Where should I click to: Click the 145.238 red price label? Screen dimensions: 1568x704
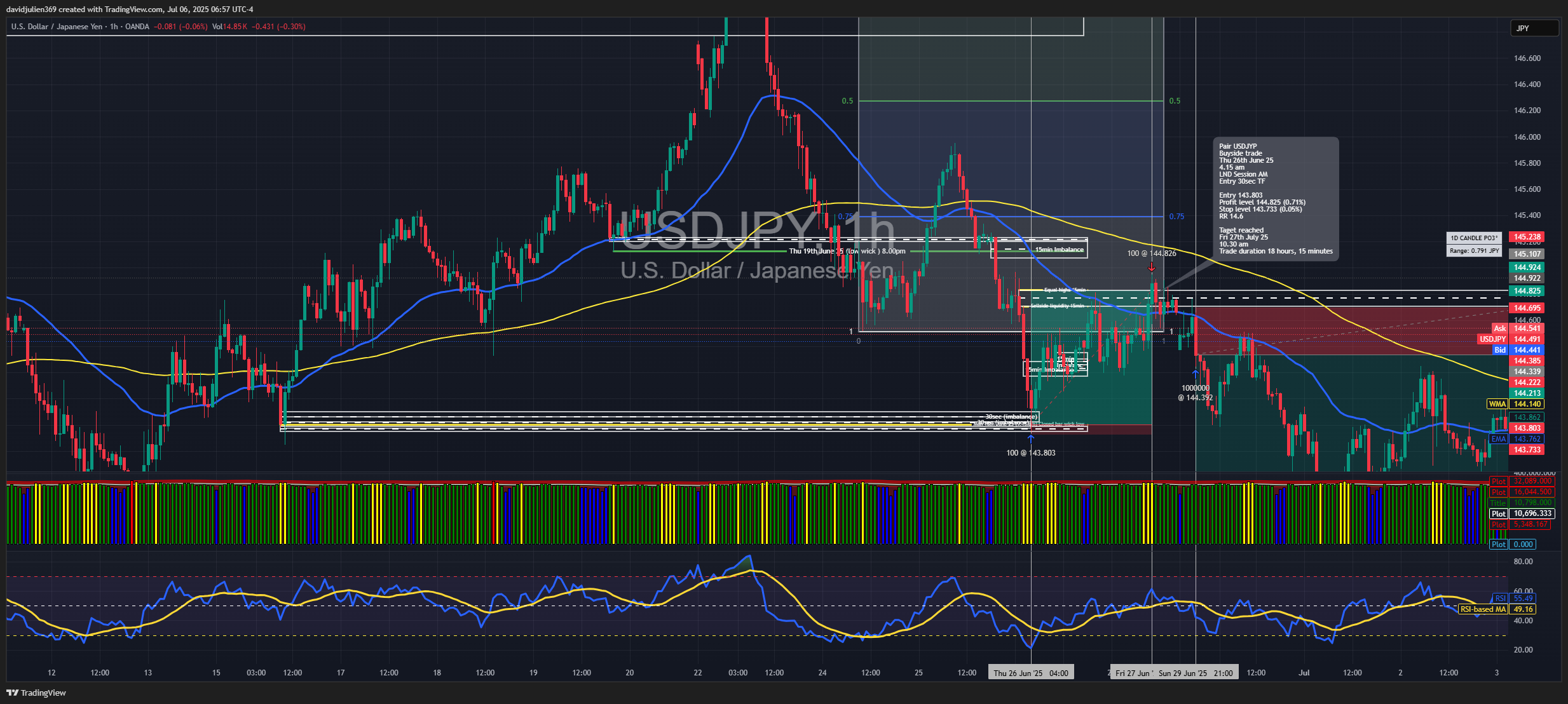[1527, 237]
